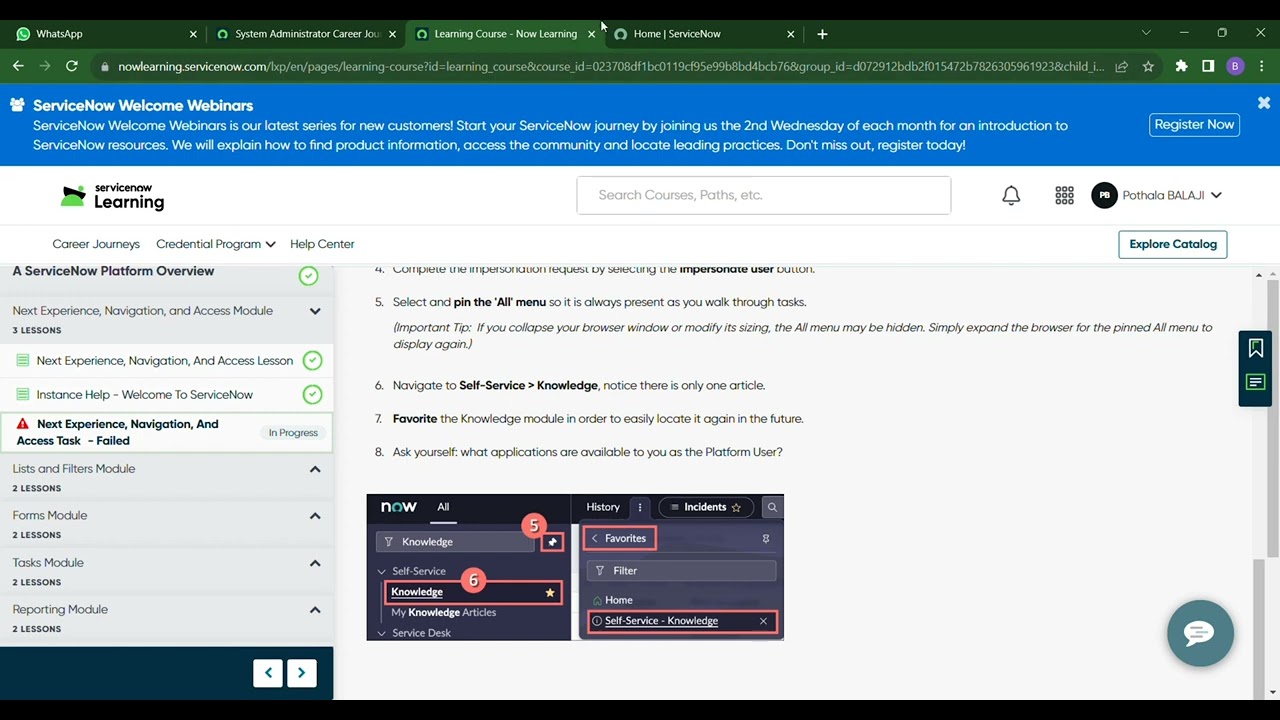Switch to System Administrator Career Journey tab
The image size is (1280, 720).
pos(307,34)
